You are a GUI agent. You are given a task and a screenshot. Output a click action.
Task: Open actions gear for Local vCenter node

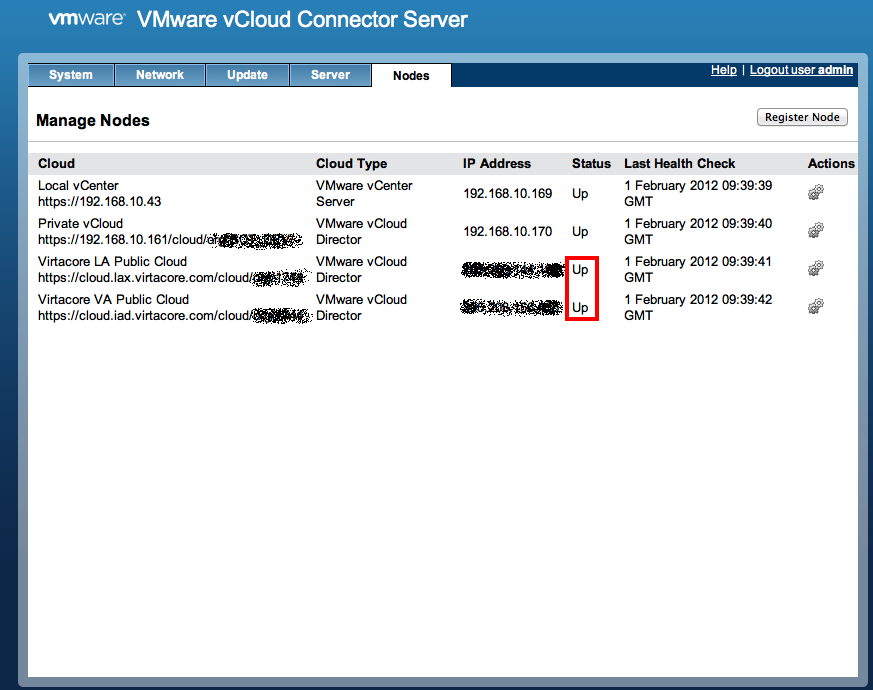click(x=816, y=193)
